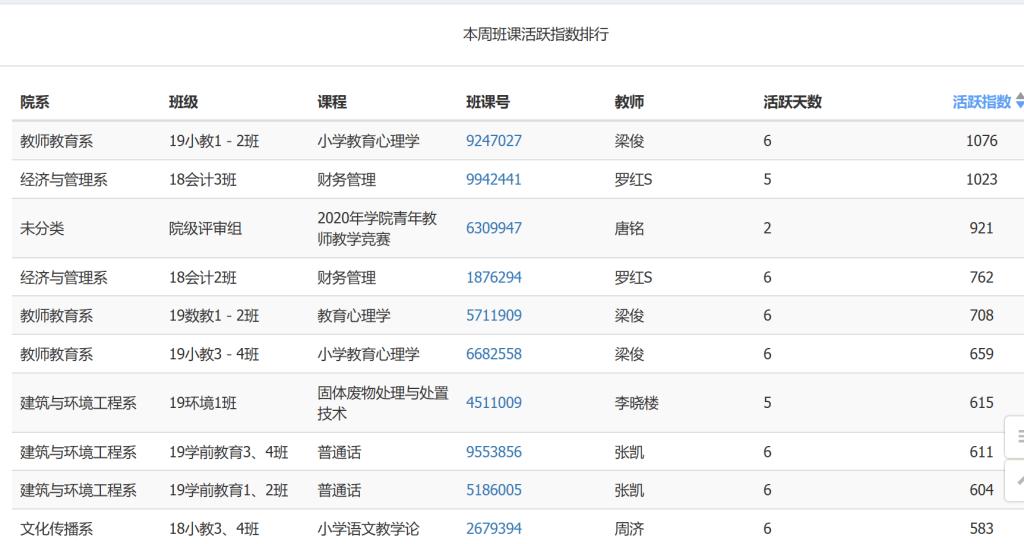Open class number 5711909 link
Screen dimensions: 1024x544
pyautogui.click(x=493, y=316)
